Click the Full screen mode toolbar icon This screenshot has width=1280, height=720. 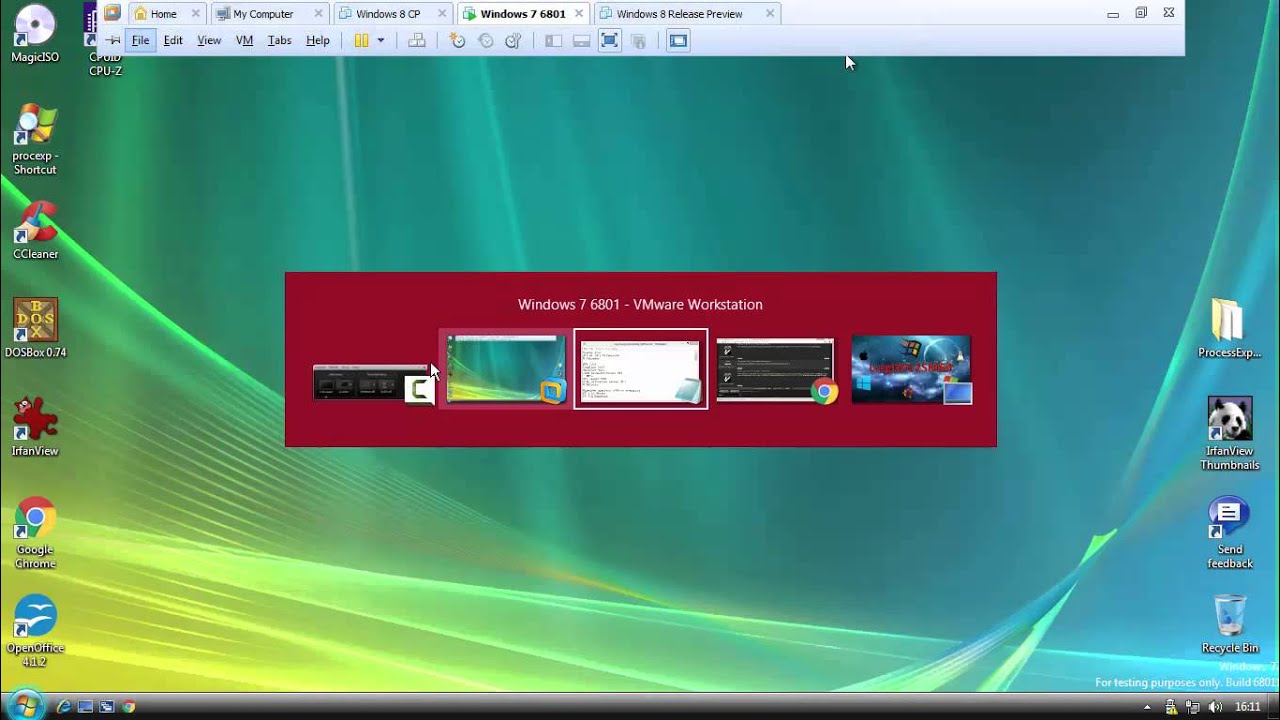tap(610, 41)
